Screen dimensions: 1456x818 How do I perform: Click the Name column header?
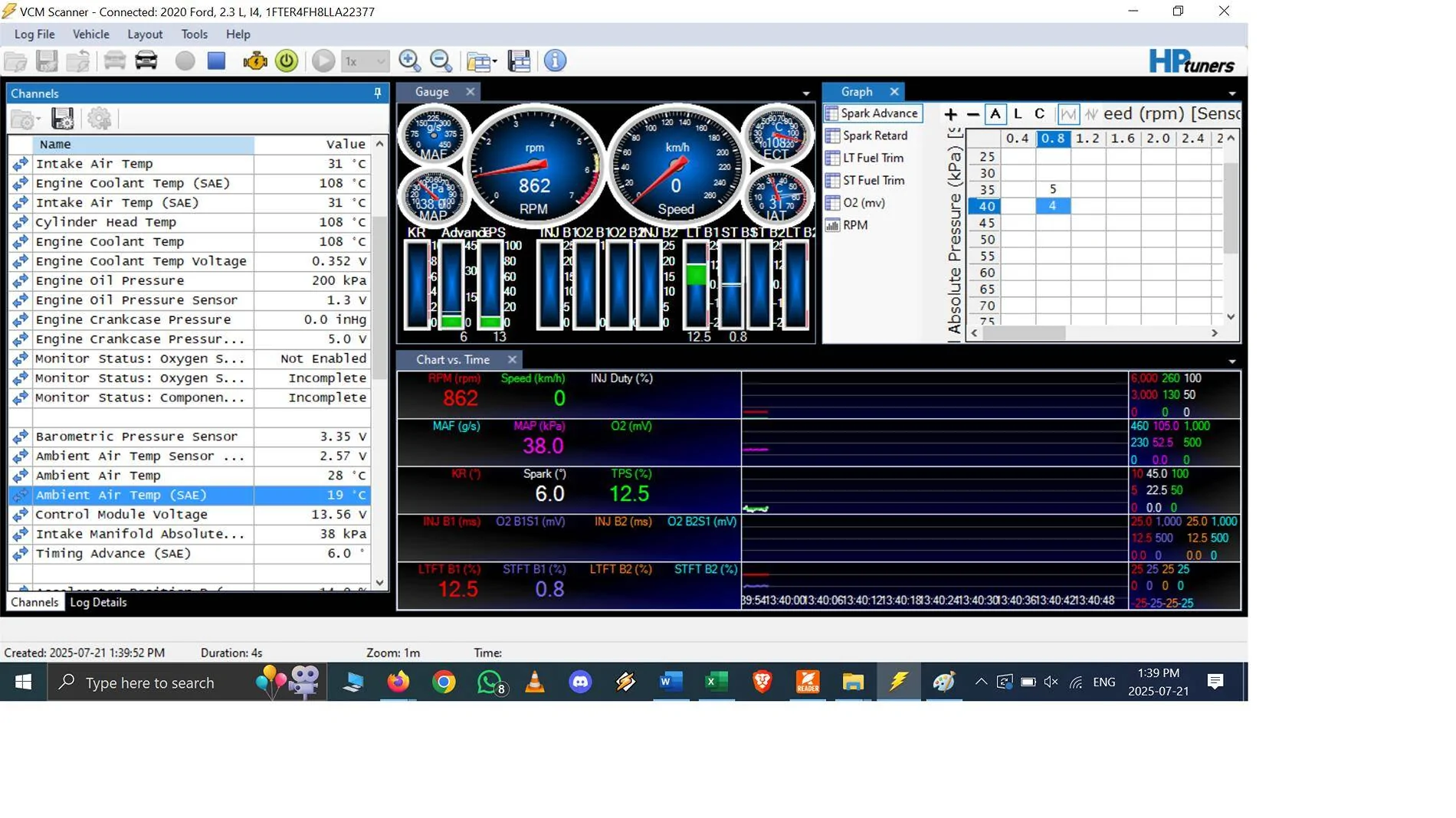tap(143, 145)
